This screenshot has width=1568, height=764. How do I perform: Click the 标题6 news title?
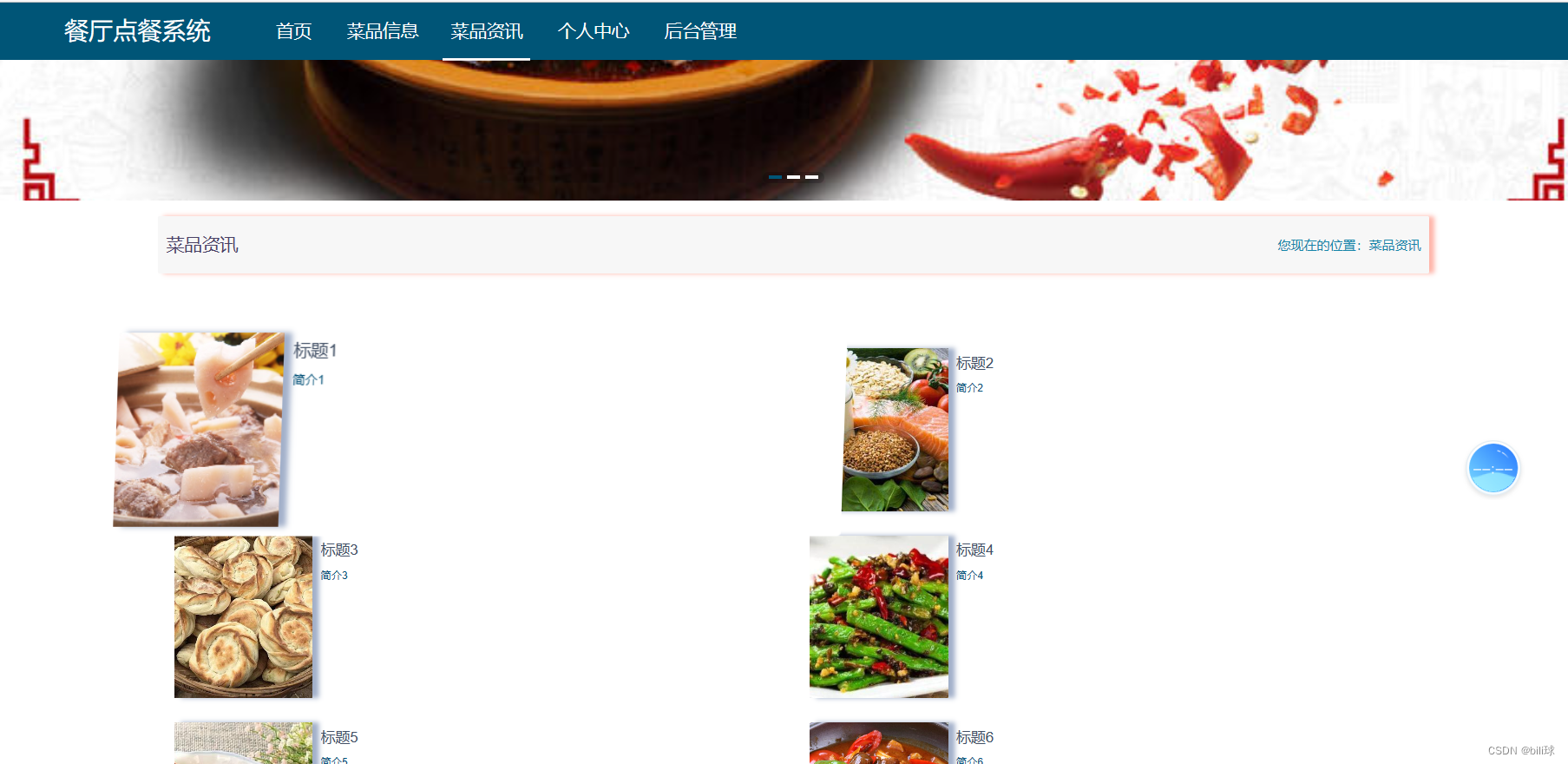[x=974, y=737]
